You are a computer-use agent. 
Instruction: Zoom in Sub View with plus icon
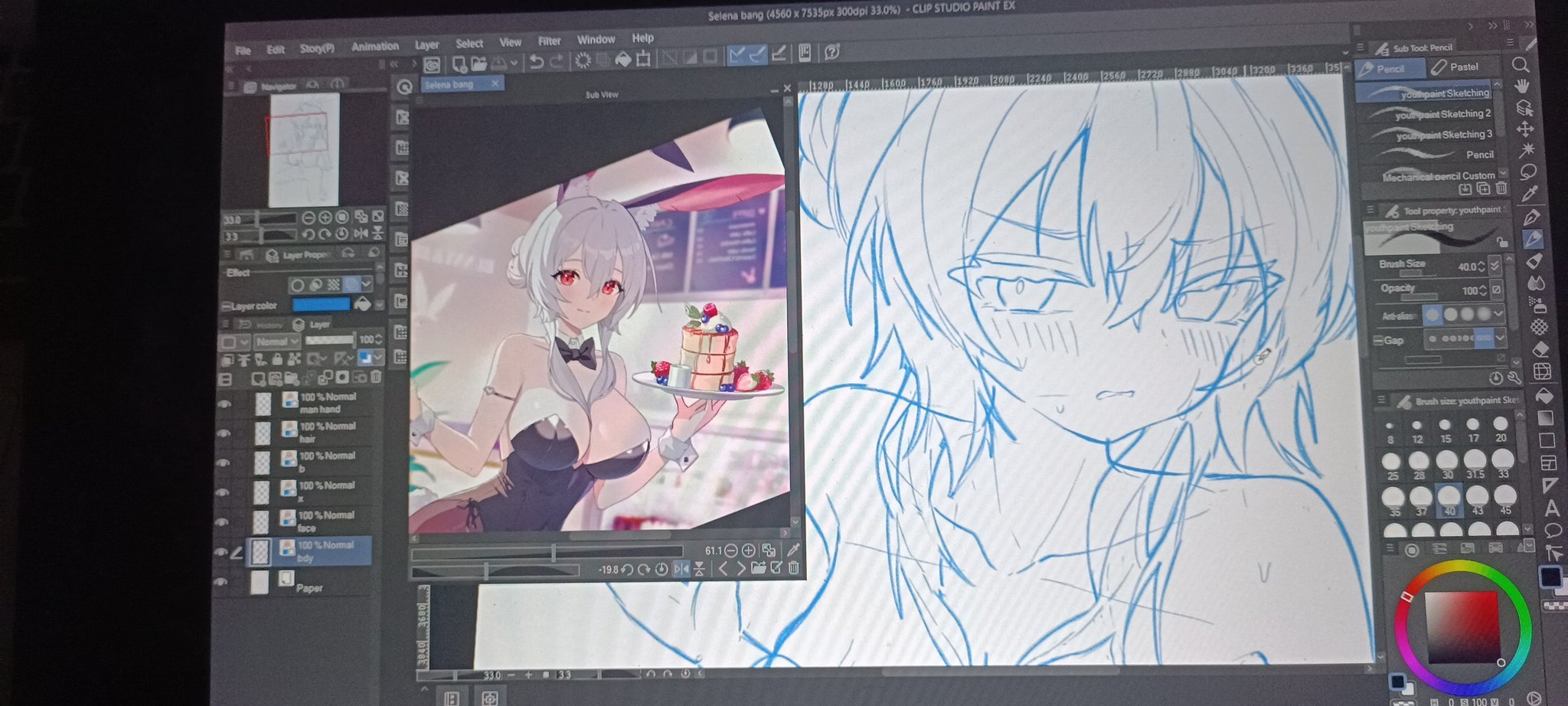pyautogui.click(x=748, y=551)
